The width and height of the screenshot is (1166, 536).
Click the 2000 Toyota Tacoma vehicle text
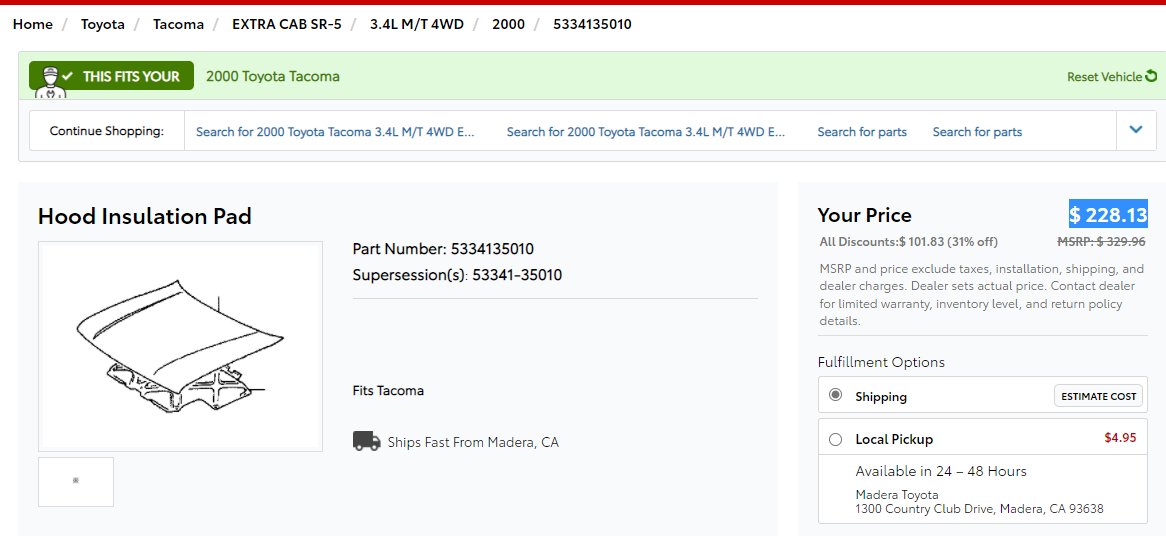coord(273,76)
